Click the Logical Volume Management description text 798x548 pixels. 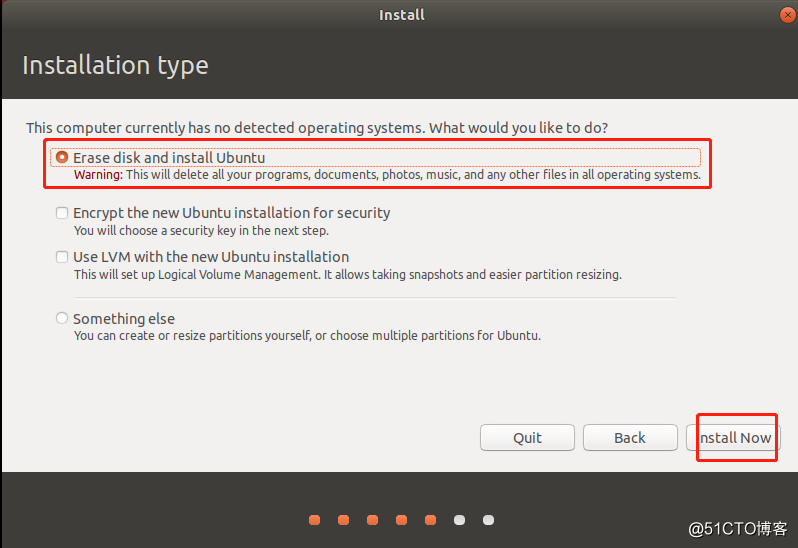point(348,275)
